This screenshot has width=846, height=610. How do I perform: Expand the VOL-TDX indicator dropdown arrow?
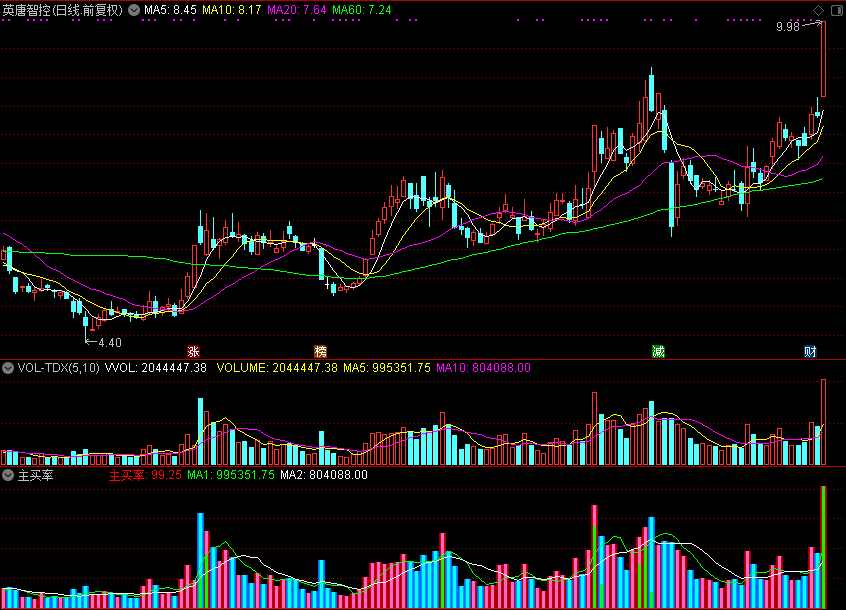(8, 368)
